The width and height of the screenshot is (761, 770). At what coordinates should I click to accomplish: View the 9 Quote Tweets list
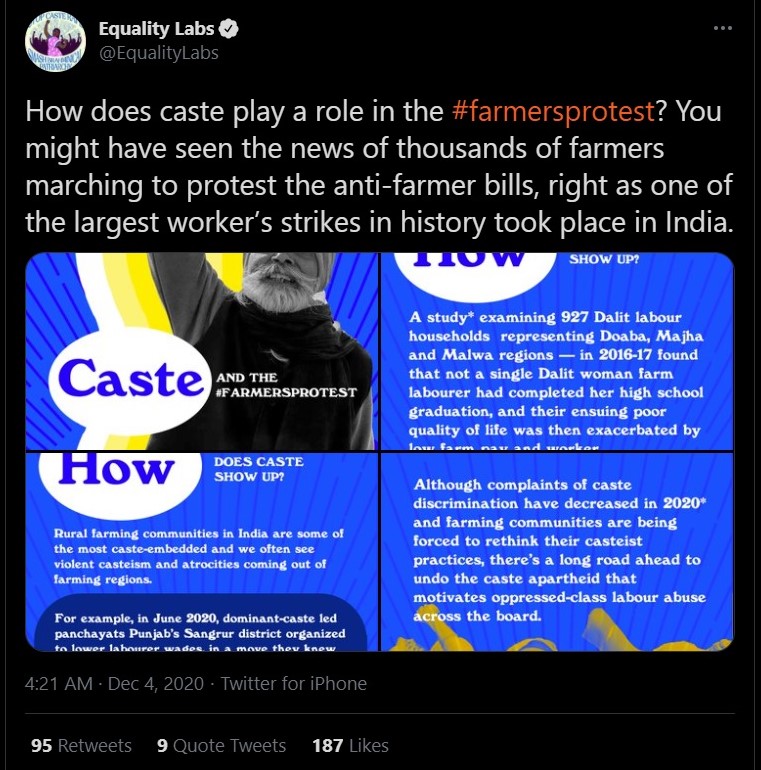pyautogui.click(x=221, y=745)
